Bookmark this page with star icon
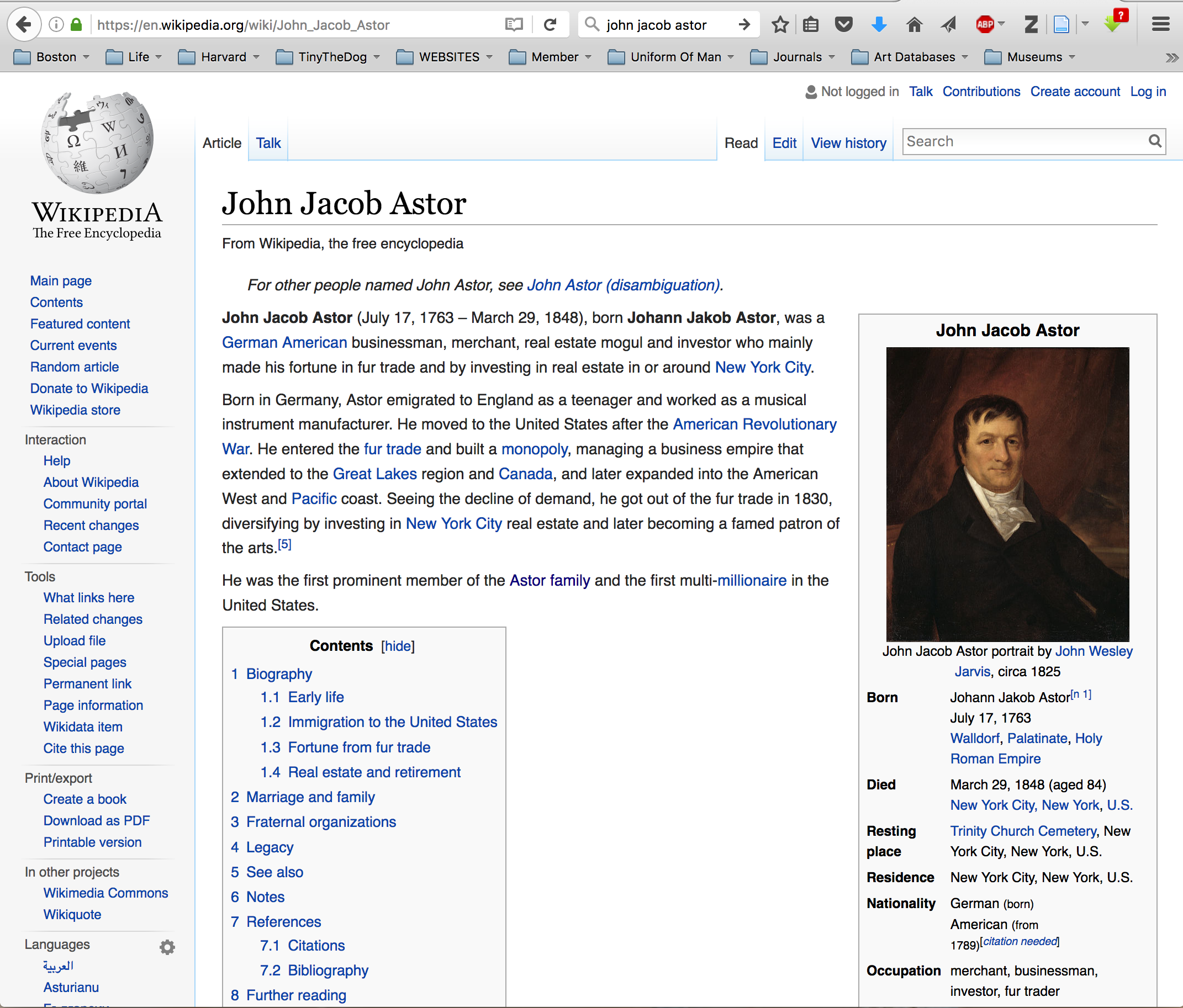The image size is (1183, 1008). coord(780,24)
